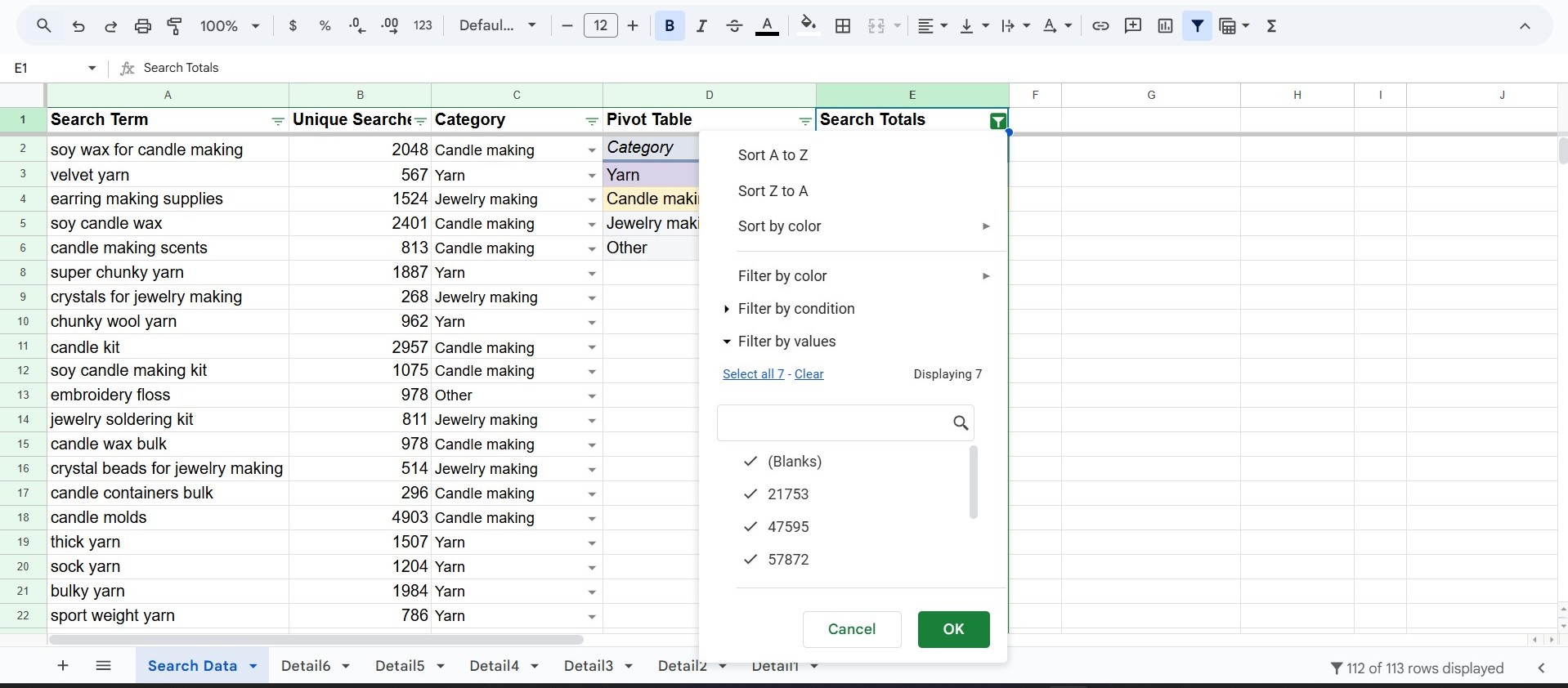Screen dimensions: 1568x688
Task: Click the font size field
Action: pyautogui.click(x=601, y=26)
